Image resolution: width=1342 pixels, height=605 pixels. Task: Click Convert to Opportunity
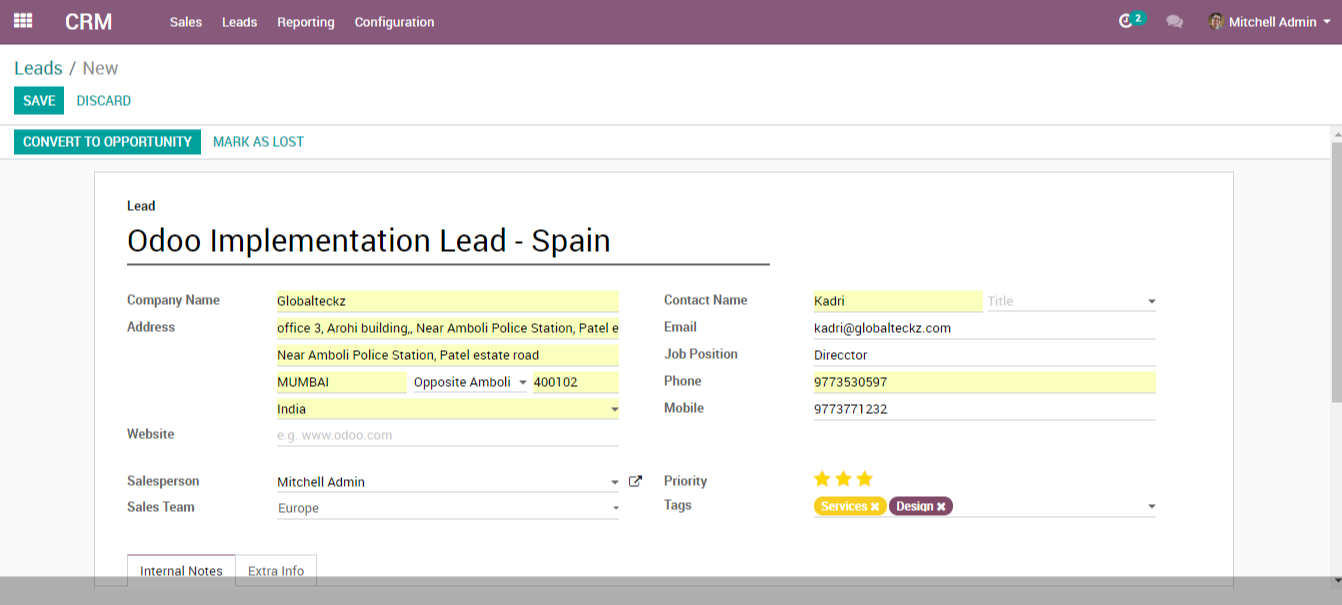[x=107, y=141]
